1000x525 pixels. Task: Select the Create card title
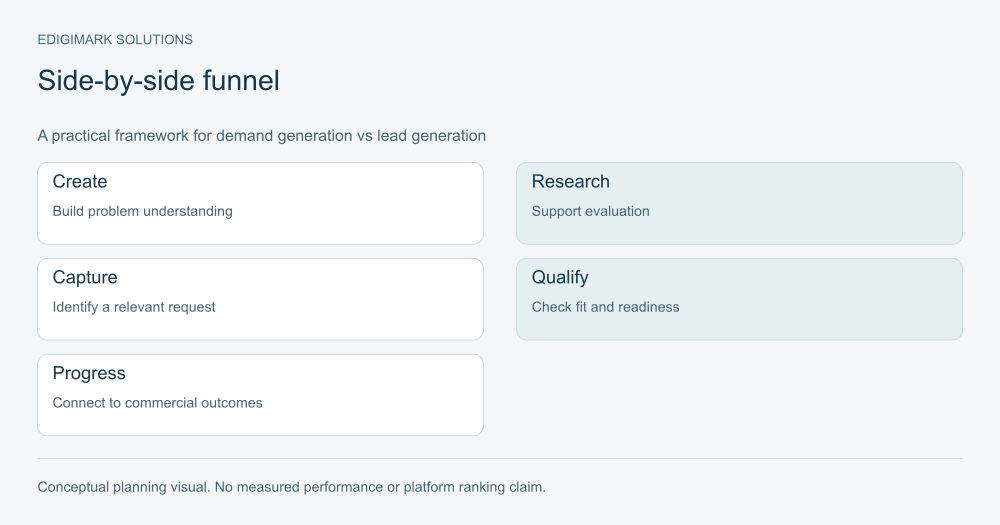click(80, 181)
